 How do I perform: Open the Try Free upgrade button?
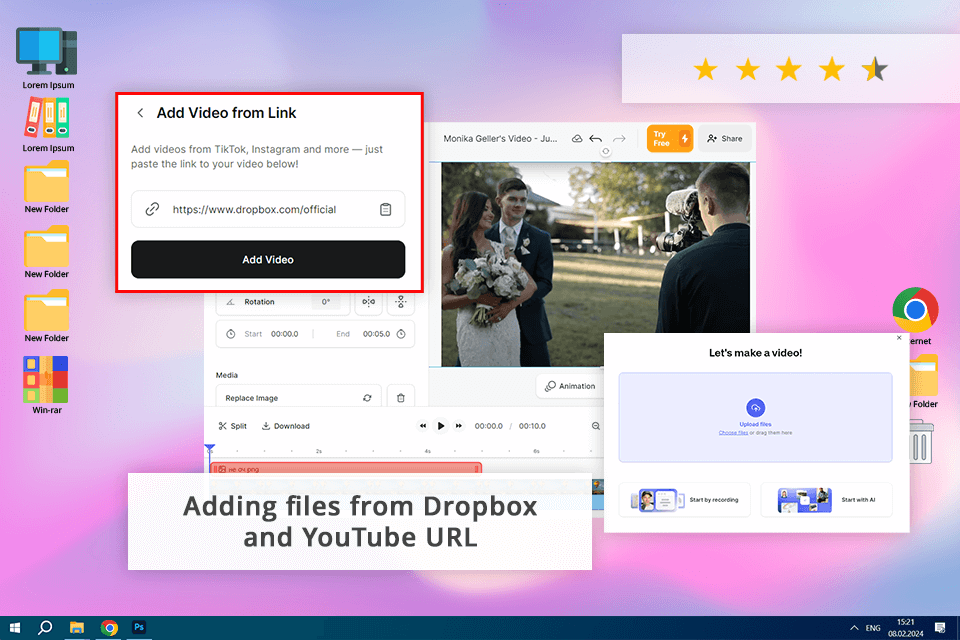670,138
